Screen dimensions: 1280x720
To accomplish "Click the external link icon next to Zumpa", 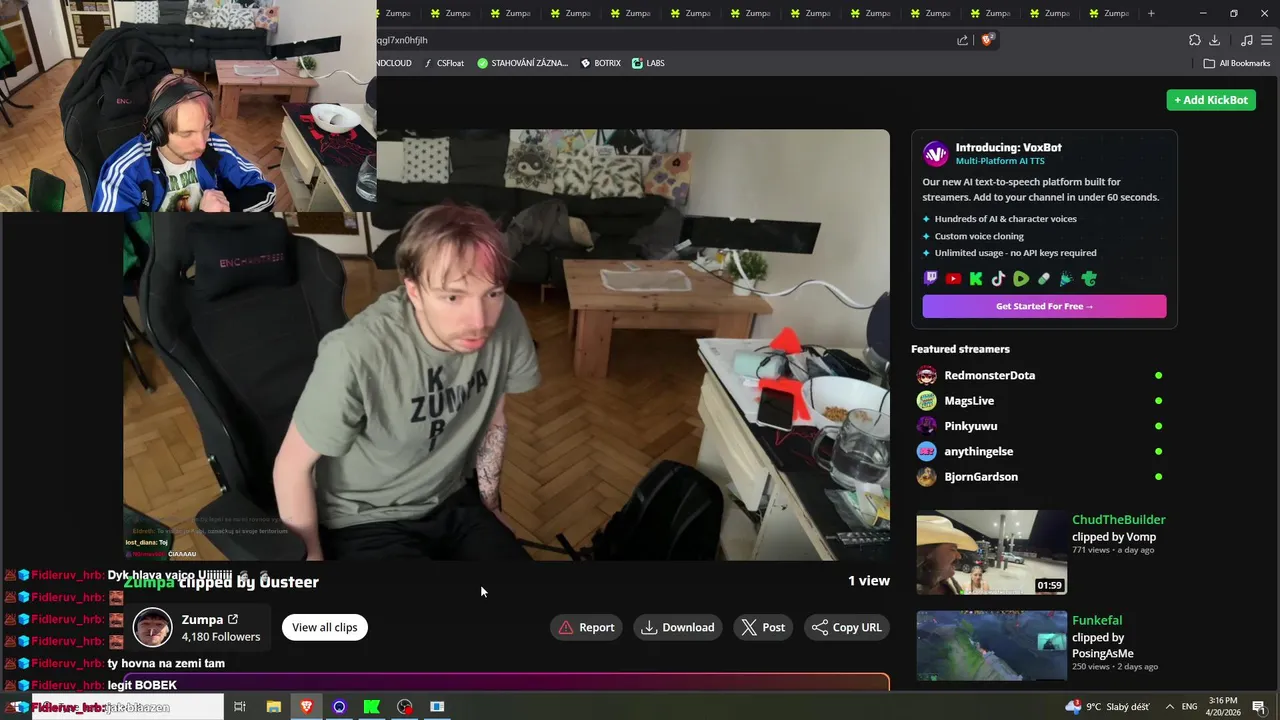I will [233, 620].
